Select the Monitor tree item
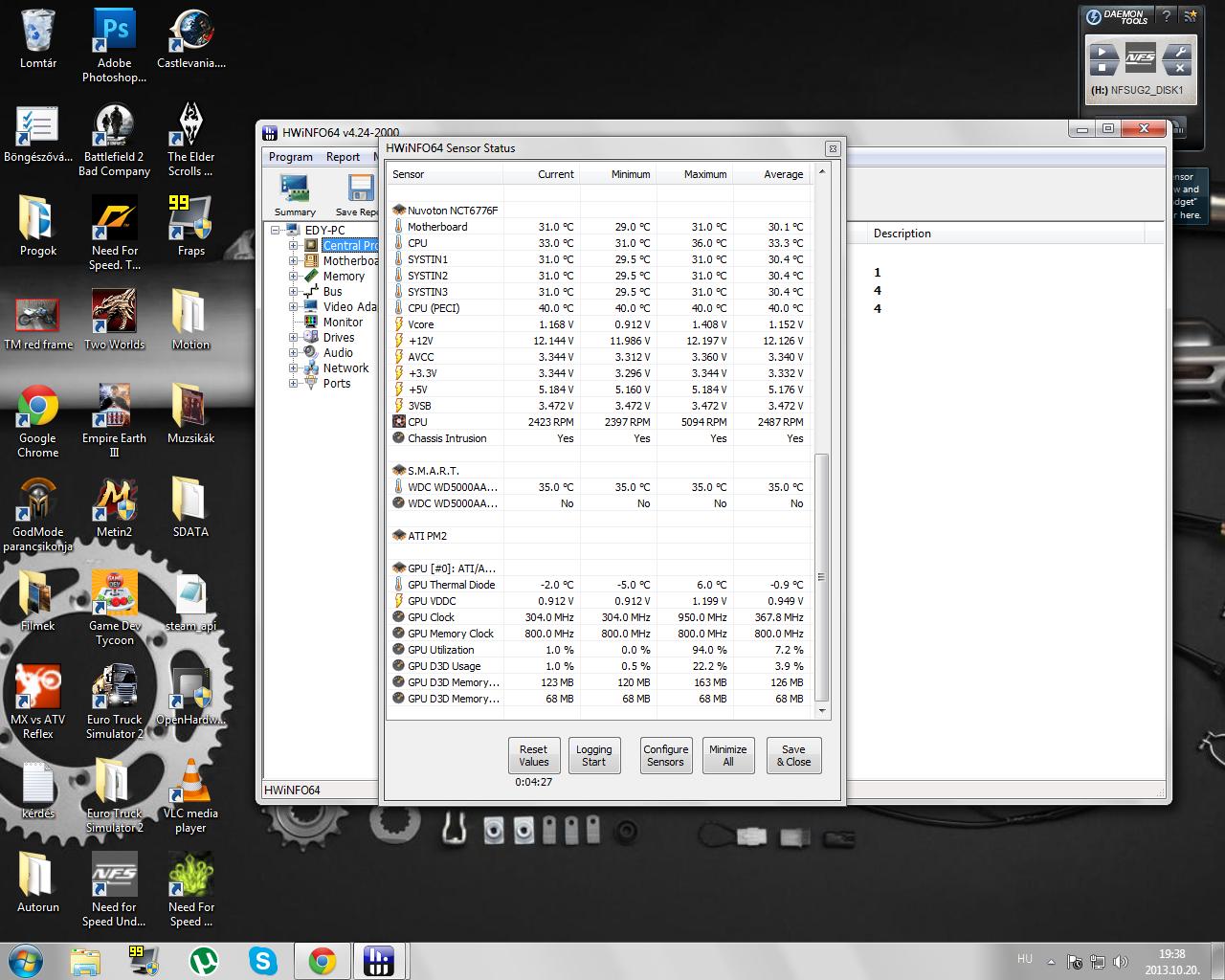The width and height of the screenshot is (1225, 980). click(343, 322)
